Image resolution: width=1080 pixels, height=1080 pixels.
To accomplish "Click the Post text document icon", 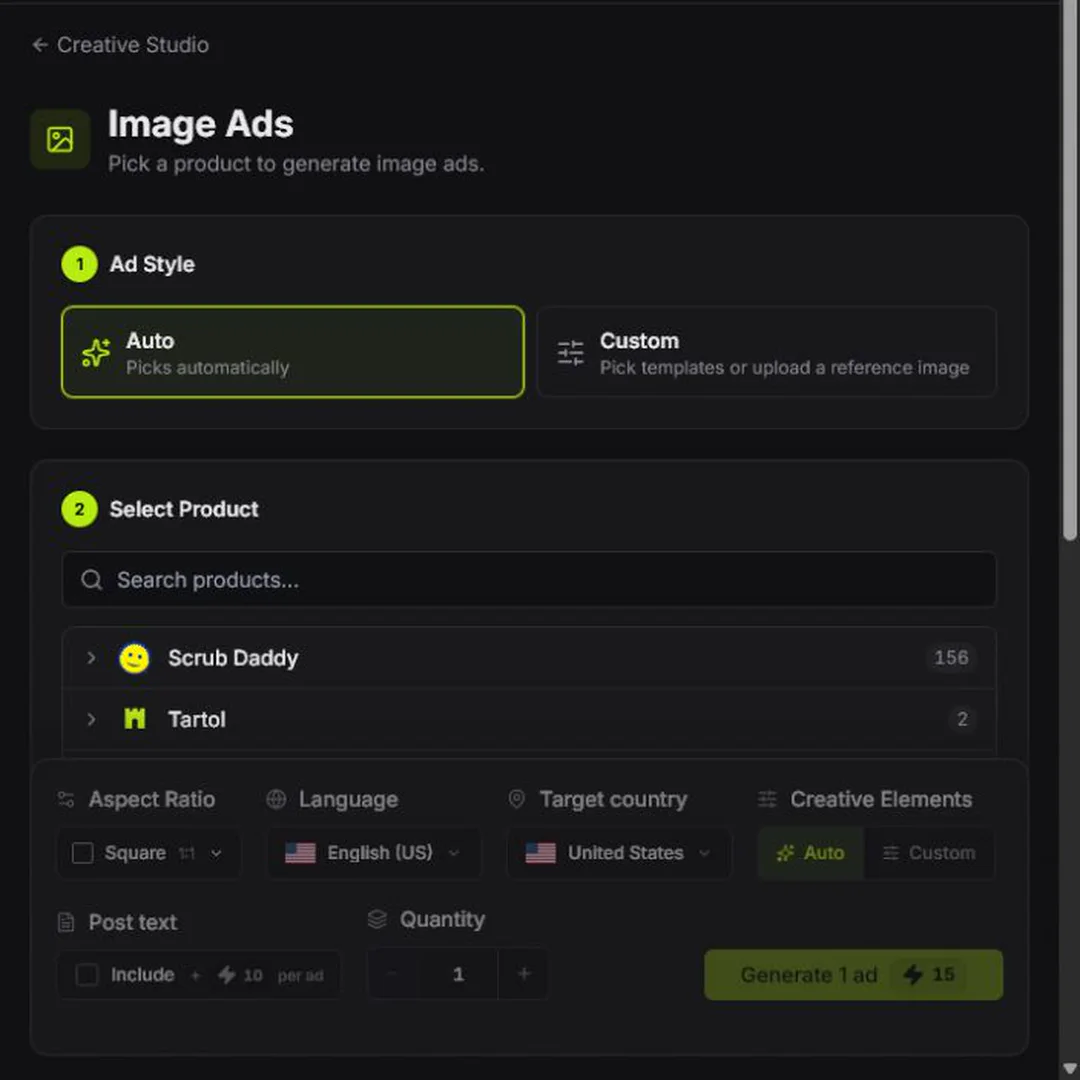I will click(66, 922).
